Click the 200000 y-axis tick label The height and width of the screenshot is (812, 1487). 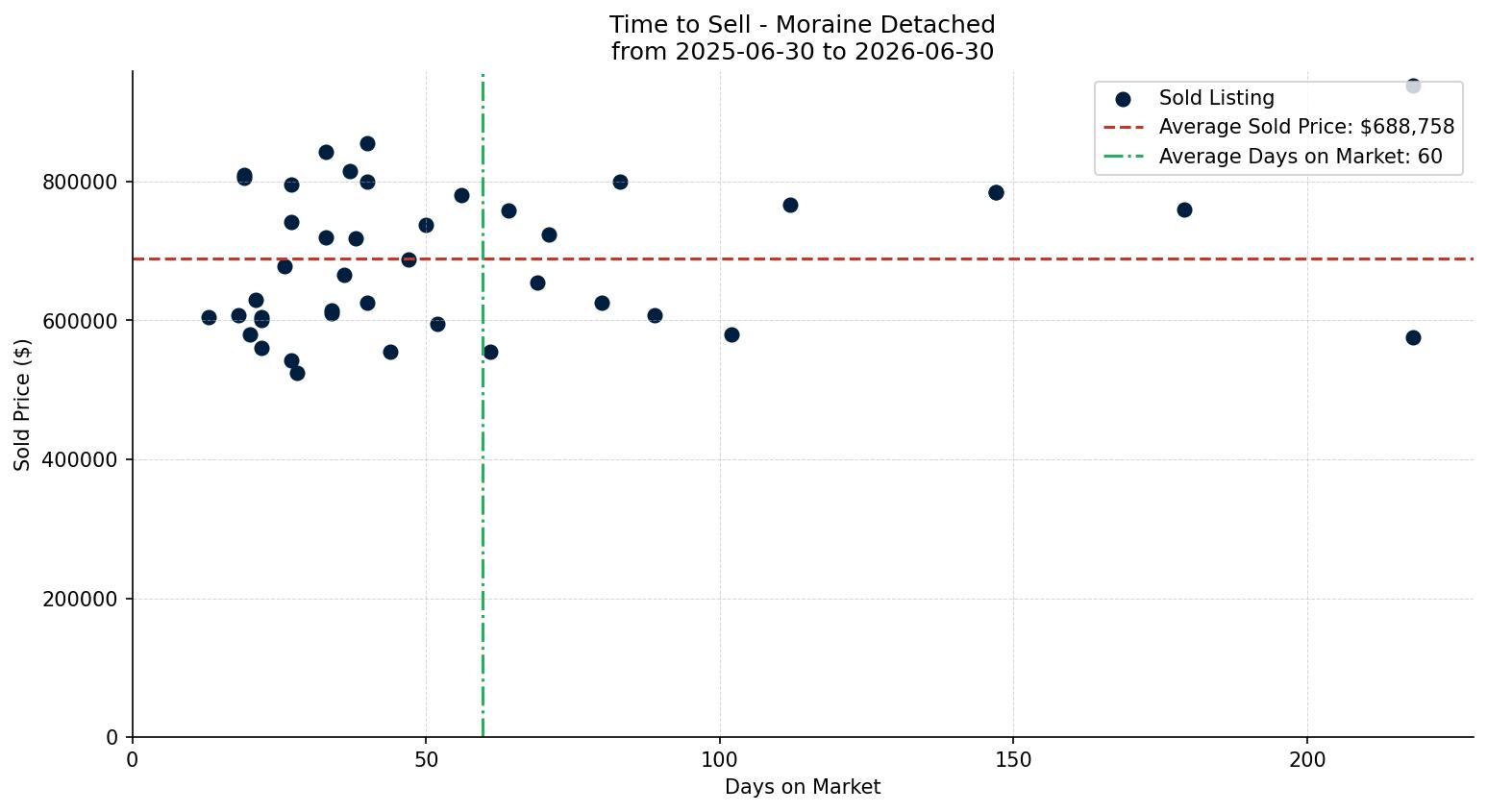point(80,600)
